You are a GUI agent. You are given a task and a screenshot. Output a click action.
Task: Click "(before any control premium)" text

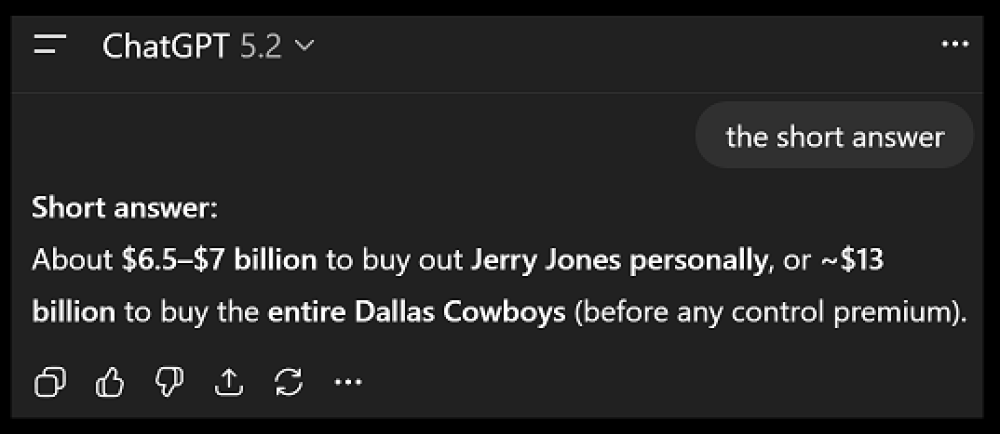(x=771, y=312)
